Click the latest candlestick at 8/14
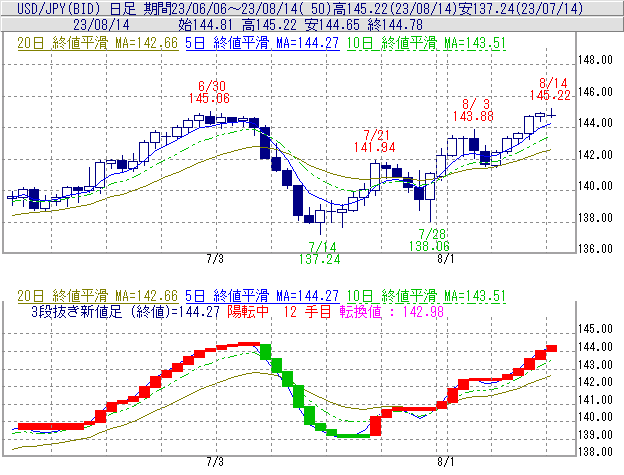 point(552,115)
